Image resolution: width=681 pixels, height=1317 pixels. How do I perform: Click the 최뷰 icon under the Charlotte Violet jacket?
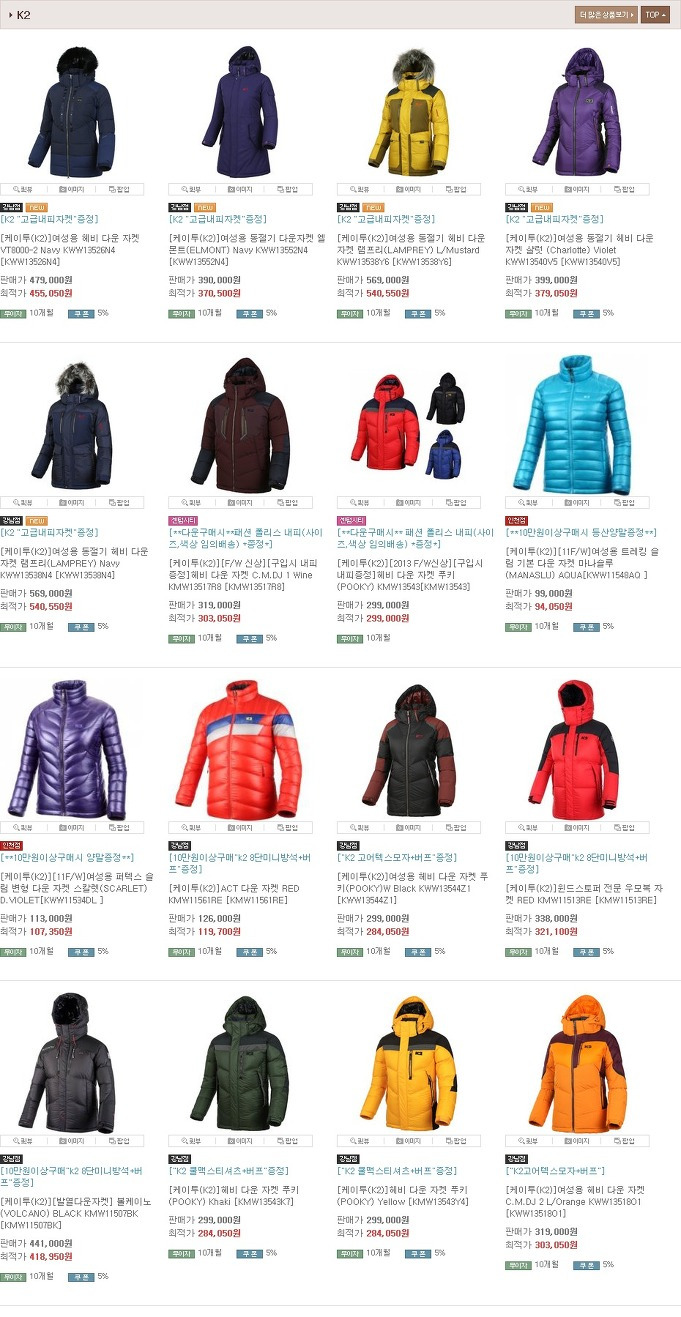click(528, 189)
